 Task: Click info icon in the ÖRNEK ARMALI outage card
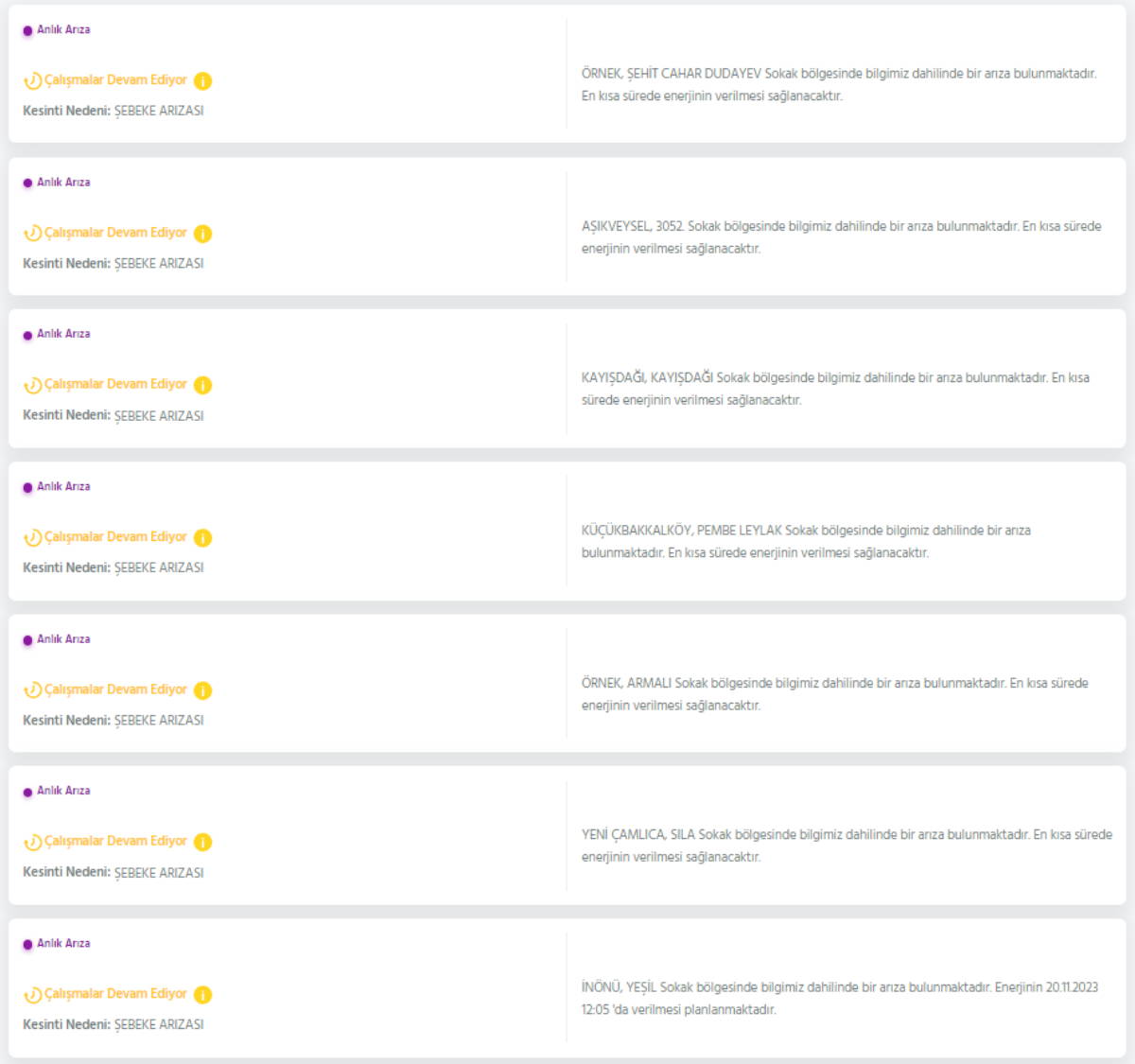click(x=202, y=690)
